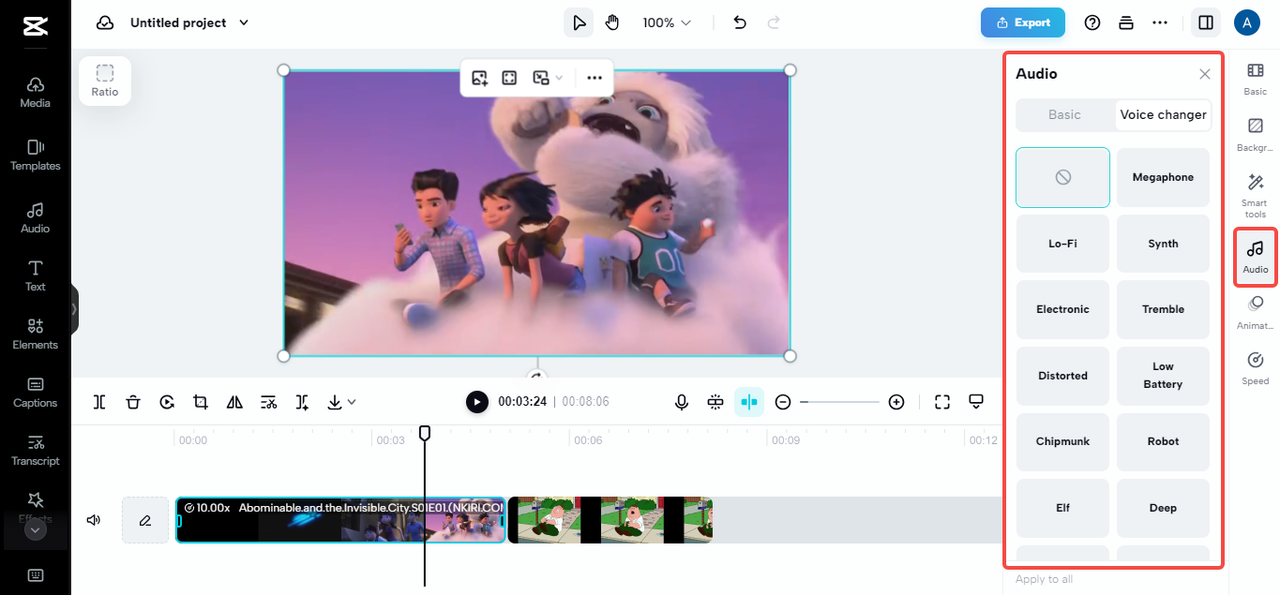
Task: Zoom in the timeline with plus
Action: (x=897, y=402)
